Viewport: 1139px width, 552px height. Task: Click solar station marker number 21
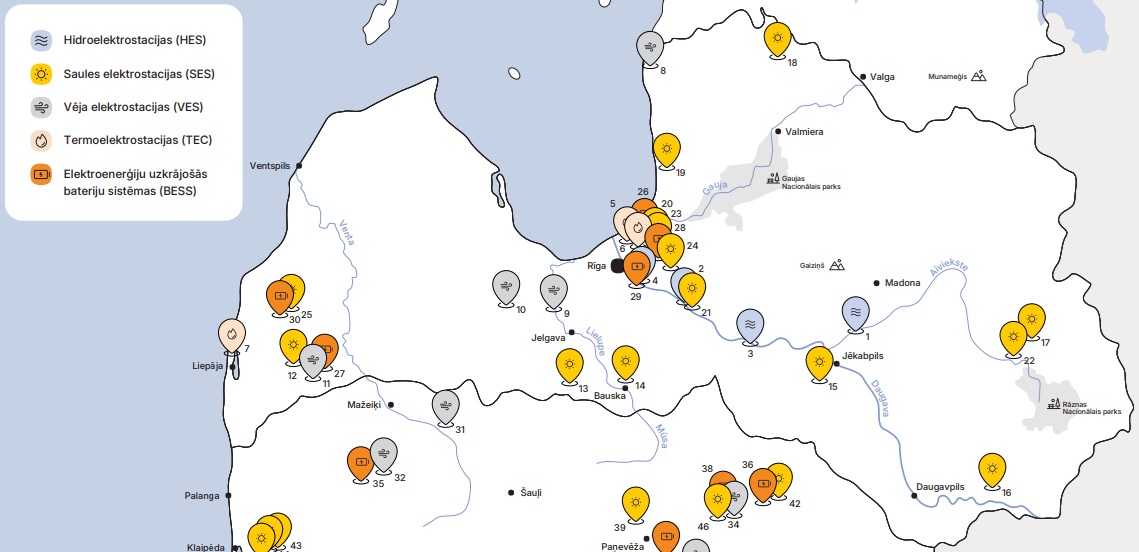pos(692,291)
